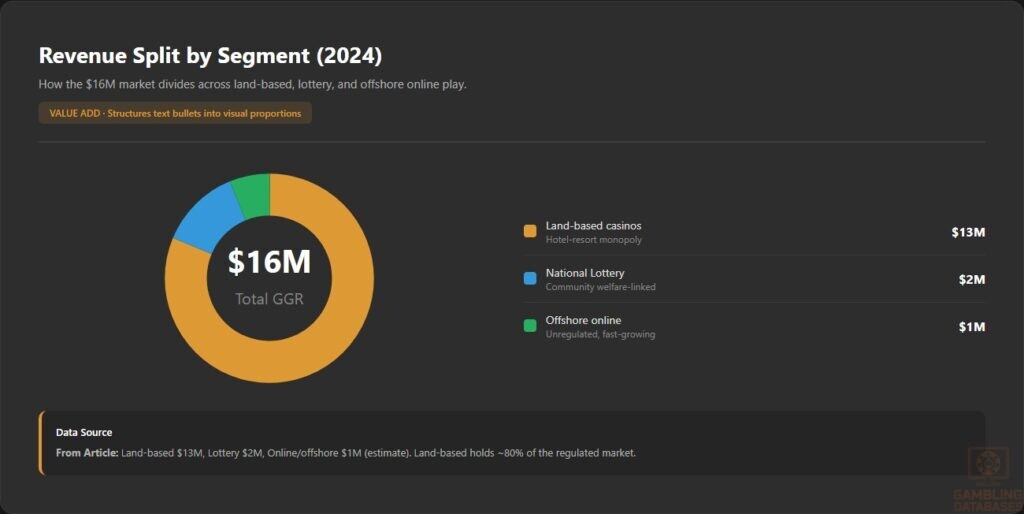The height and width of the screenshot is (514, 1024).
Task: Click the 'Unregulated, fast-growing' subtitle
Action: click(600, 334)
